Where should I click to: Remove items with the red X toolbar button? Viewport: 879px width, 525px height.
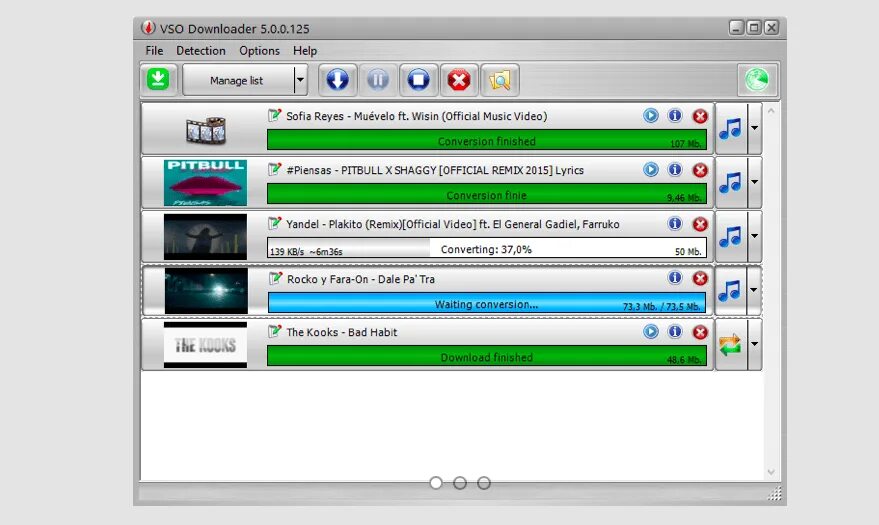click(x=459, y=80)
